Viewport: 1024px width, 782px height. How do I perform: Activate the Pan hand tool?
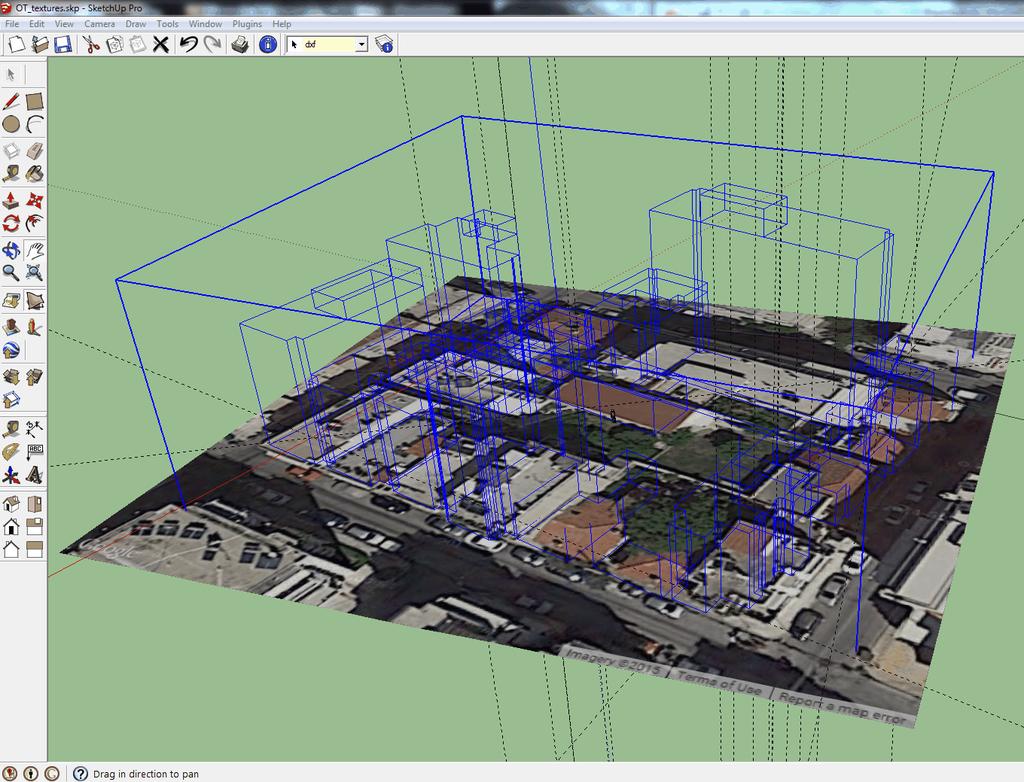pos(34,250)
